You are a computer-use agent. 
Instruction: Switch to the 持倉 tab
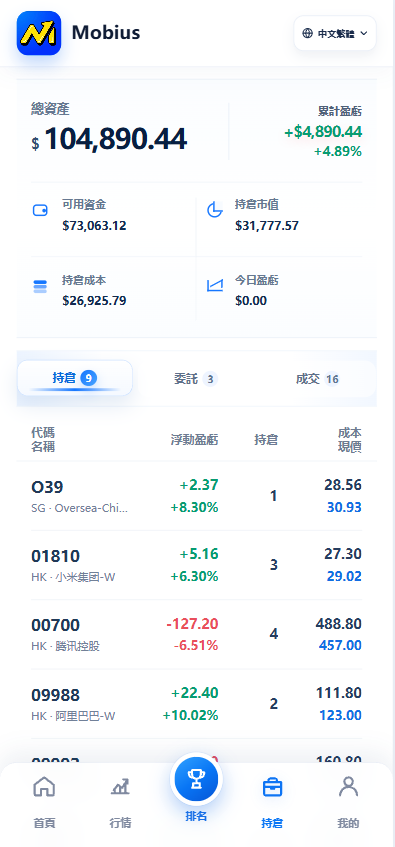pyautogui.click(x=75, y=378)
